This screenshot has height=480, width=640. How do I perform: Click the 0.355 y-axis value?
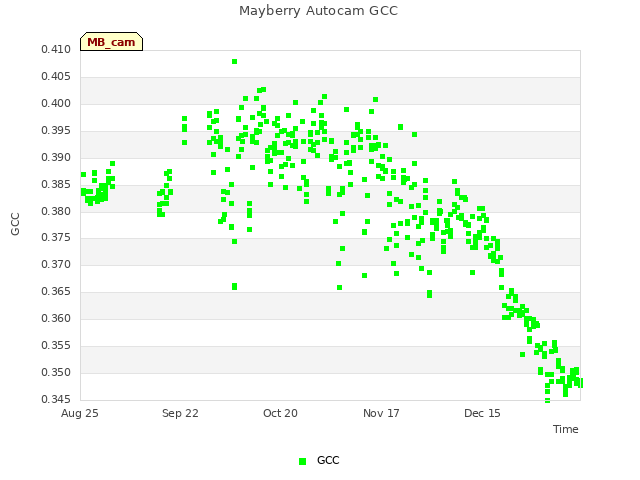[56, 346]
